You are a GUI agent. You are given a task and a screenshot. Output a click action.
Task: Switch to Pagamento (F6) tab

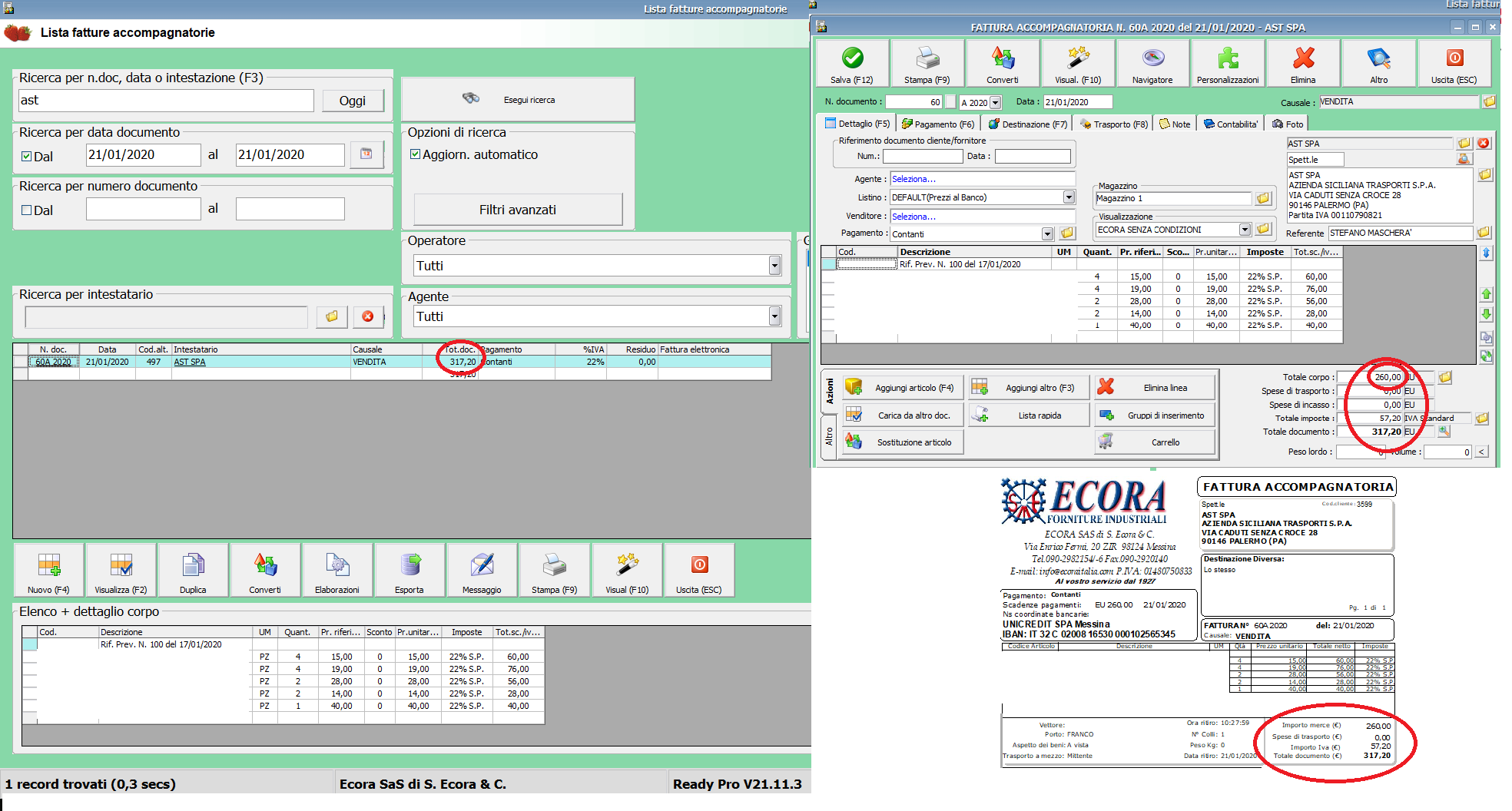coord(938,124)
